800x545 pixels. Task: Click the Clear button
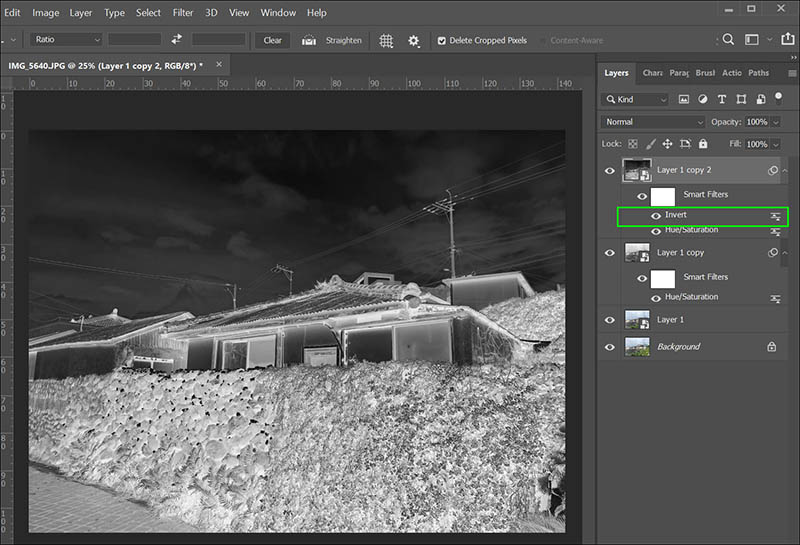pos(272,40)
